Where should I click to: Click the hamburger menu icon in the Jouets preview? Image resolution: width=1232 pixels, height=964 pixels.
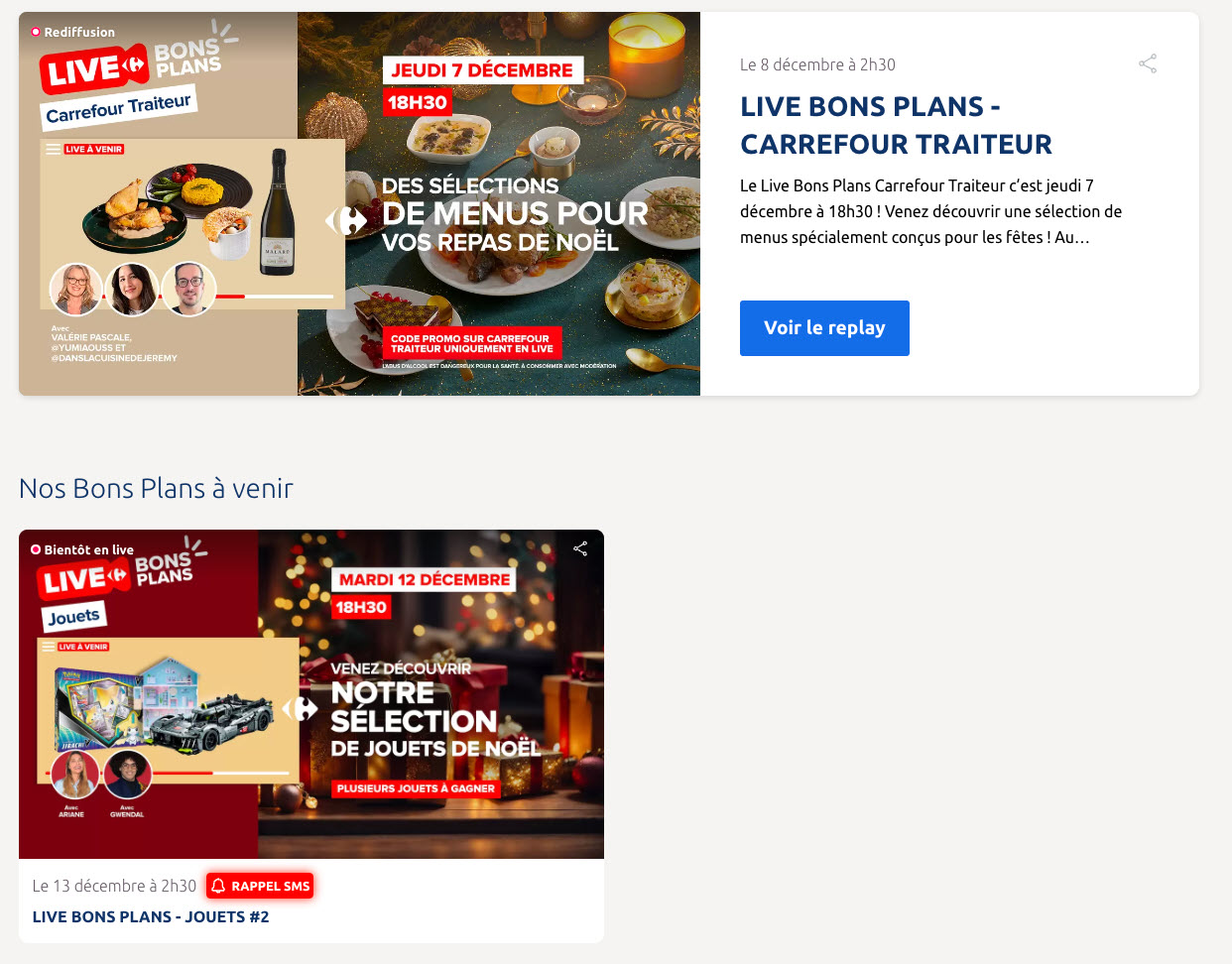[49, 647]
